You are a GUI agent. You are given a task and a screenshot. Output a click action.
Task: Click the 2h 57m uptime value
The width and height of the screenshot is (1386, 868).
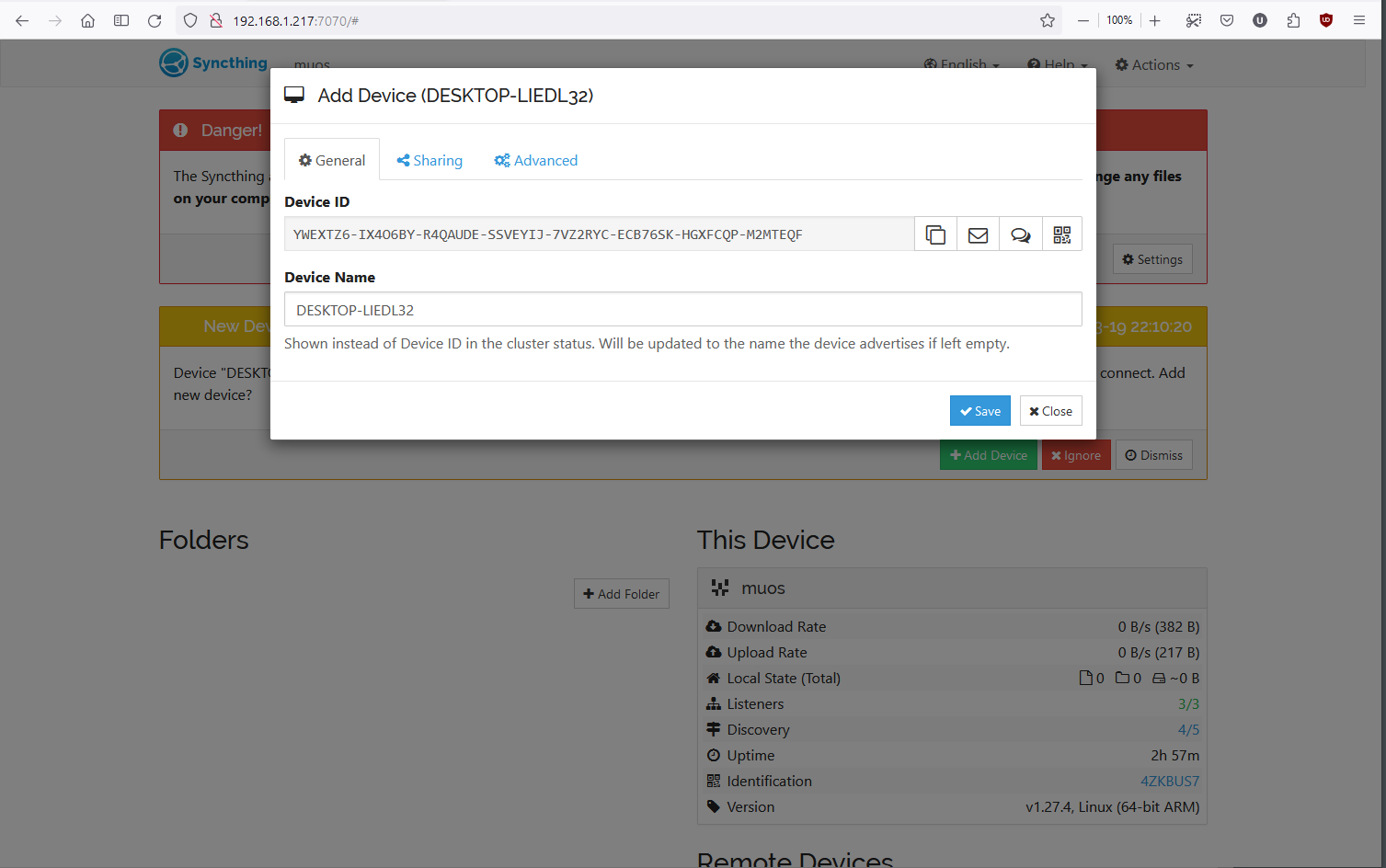(x=1174, y=756)
